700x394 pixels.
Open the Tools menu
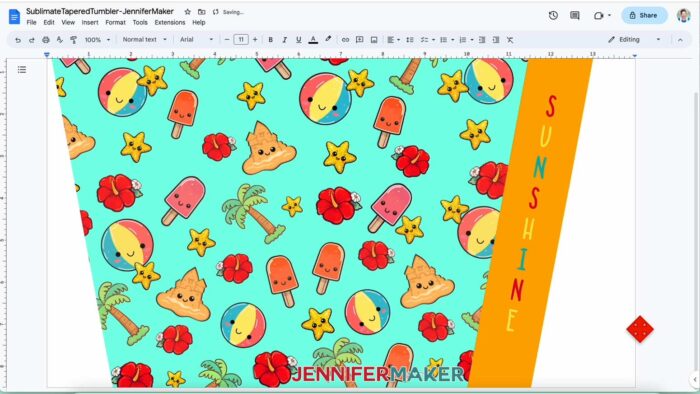[x=140, y=22]
